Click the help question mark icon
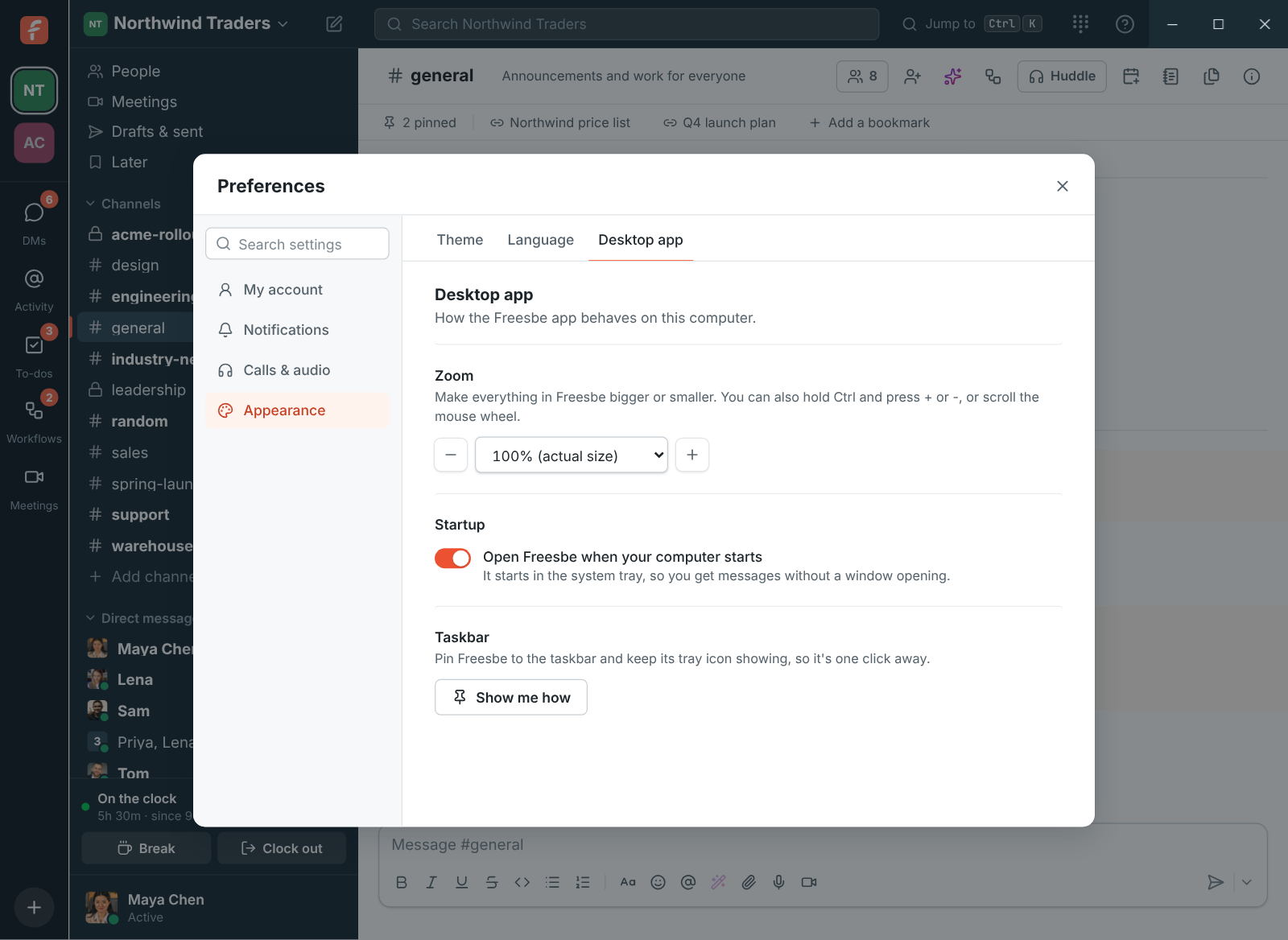Image resolution: width=1288 pixels, height=940 pixels. pyautogui.click(x=1125, y=24)
